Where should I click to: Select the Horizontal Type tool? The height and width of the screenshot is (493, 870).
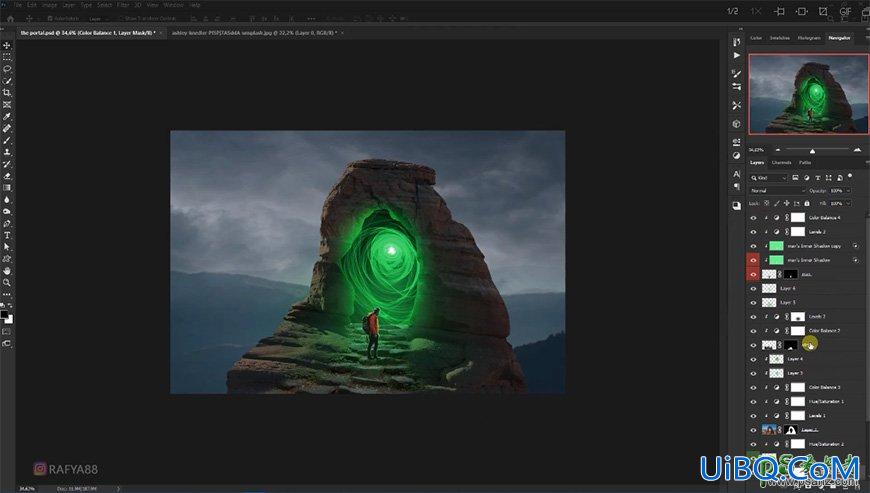click(x=7, y=235)
